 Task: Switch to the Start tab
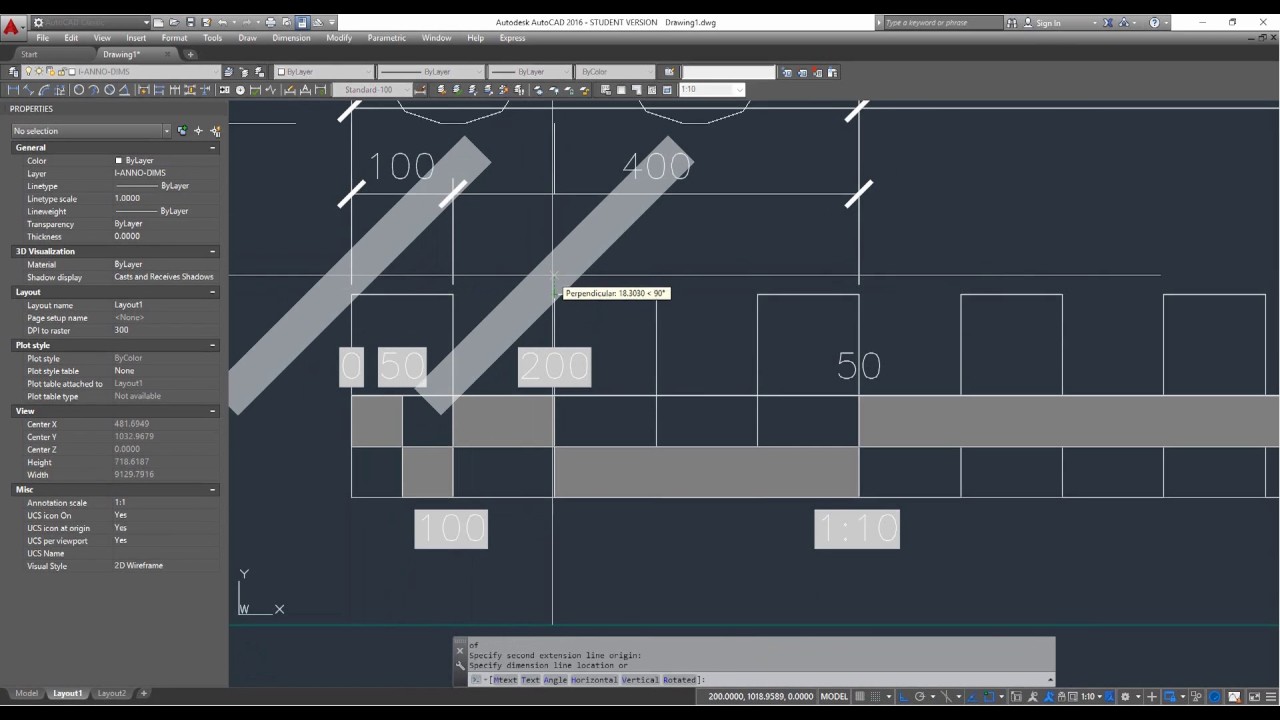(x=29, y=54)
